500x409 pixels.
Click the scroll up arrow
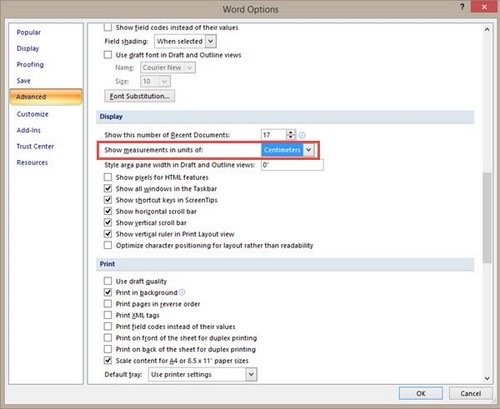tap(487, 29)
